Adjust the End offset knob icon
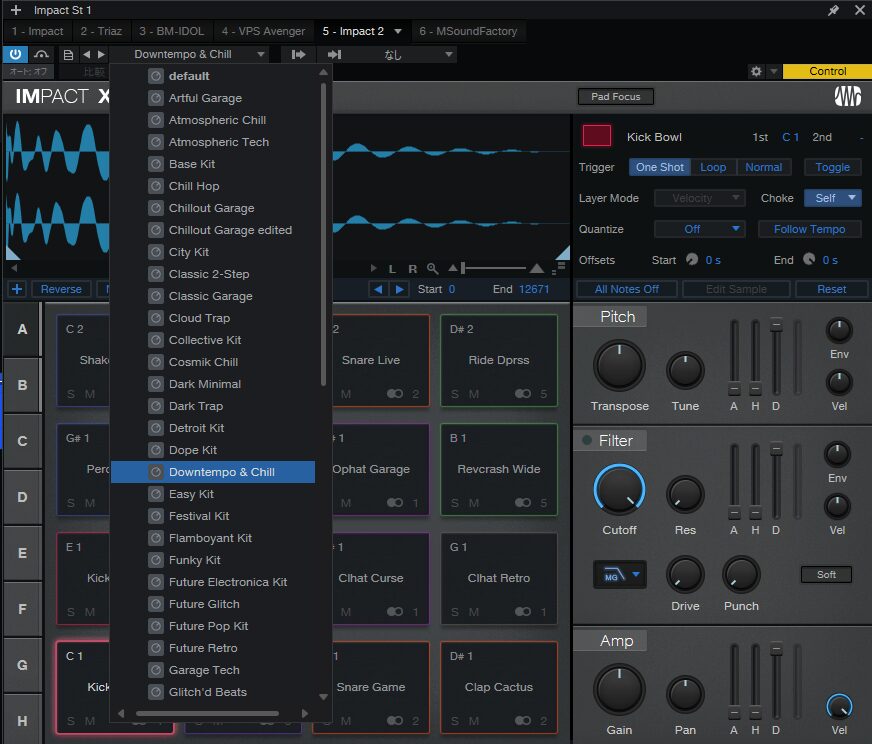 coord(809,260)
